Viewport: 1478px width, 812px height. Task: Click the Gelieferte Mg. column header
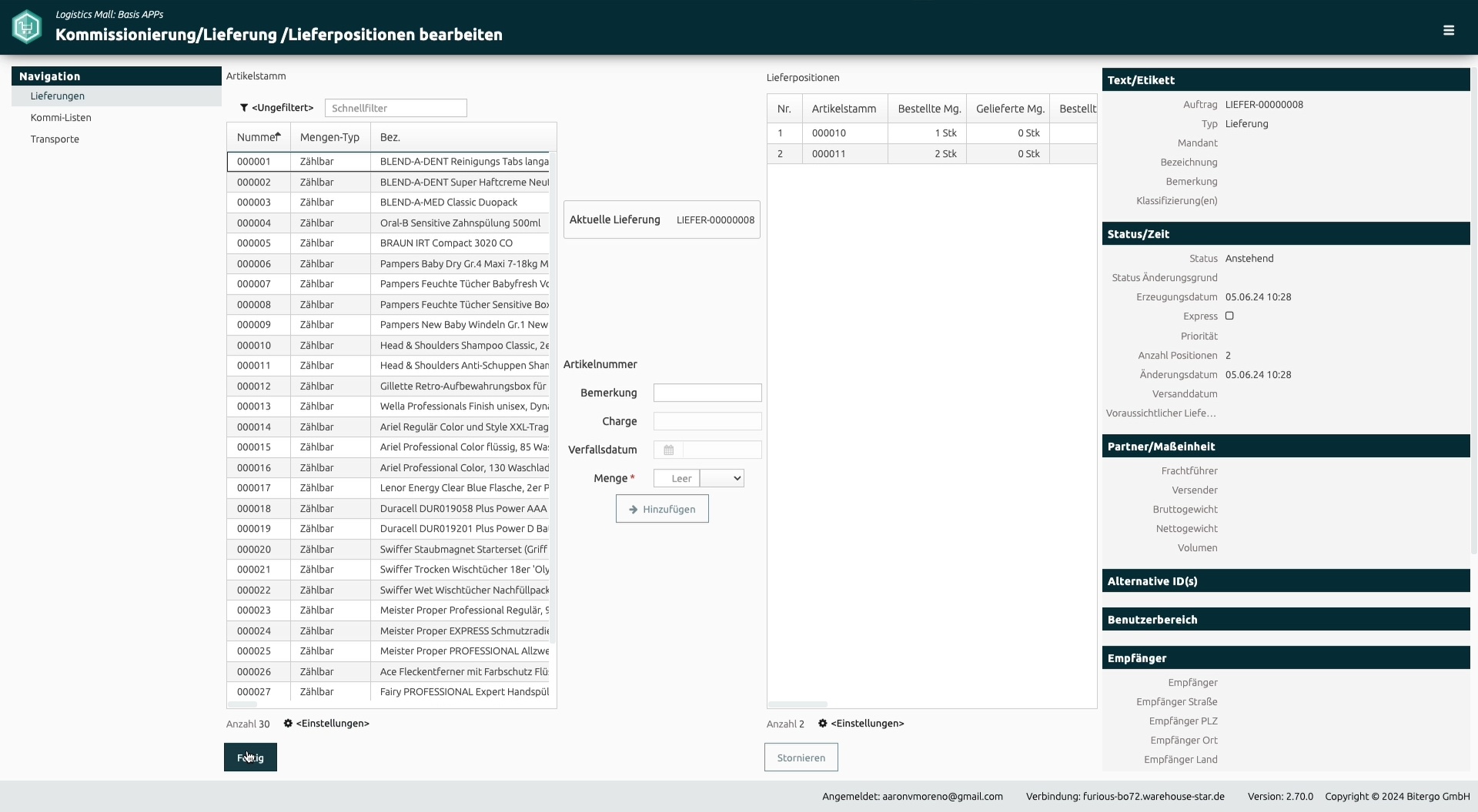click(x=1008, y=109)
